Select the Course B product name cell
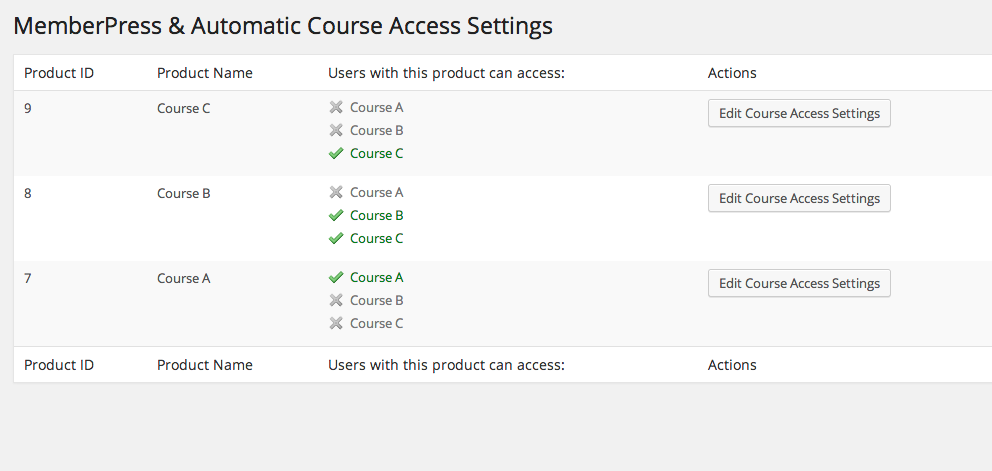This screenshot has height=471, width=992. click(x=184, y=193)
